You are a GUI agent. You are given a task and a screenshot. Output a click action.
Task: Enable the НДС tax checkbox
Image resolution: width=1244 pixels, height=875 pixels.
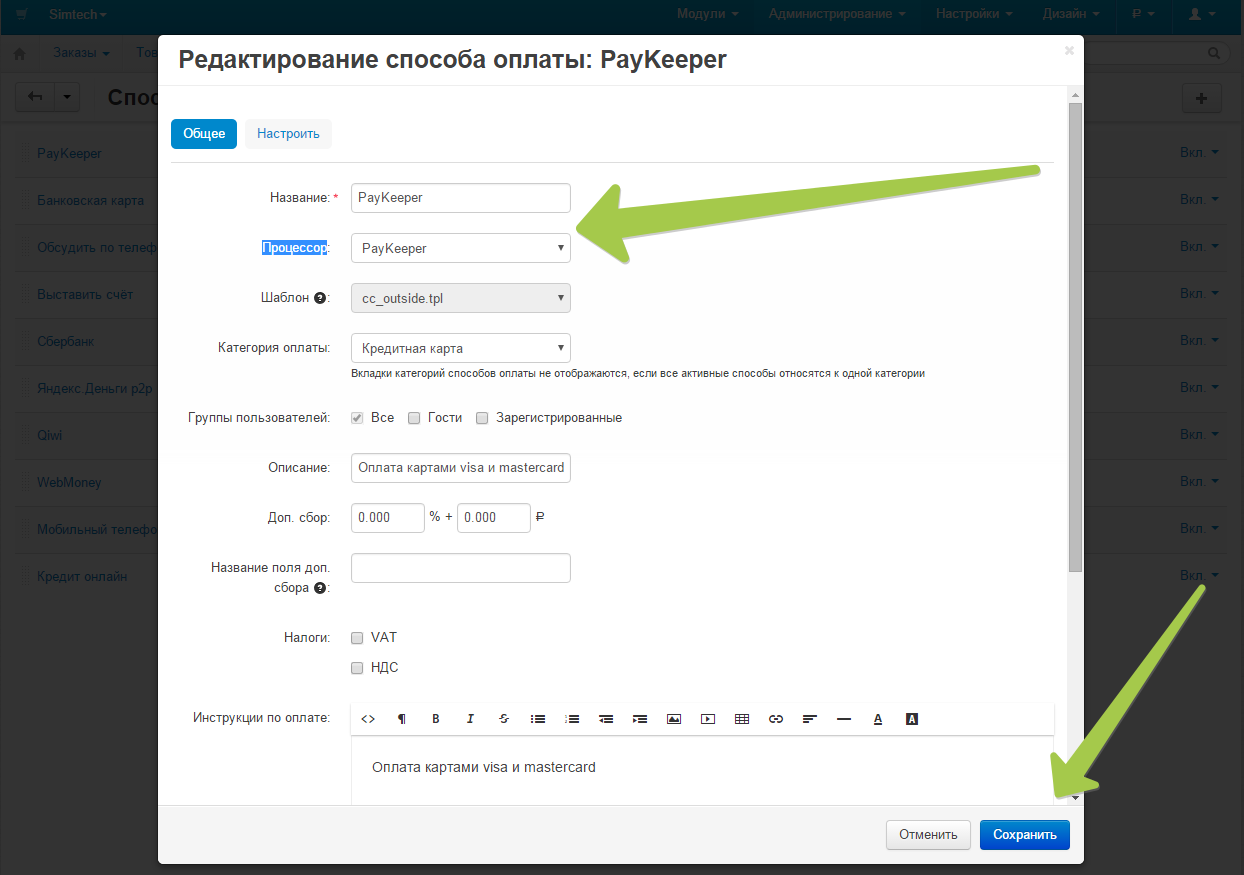357,668
